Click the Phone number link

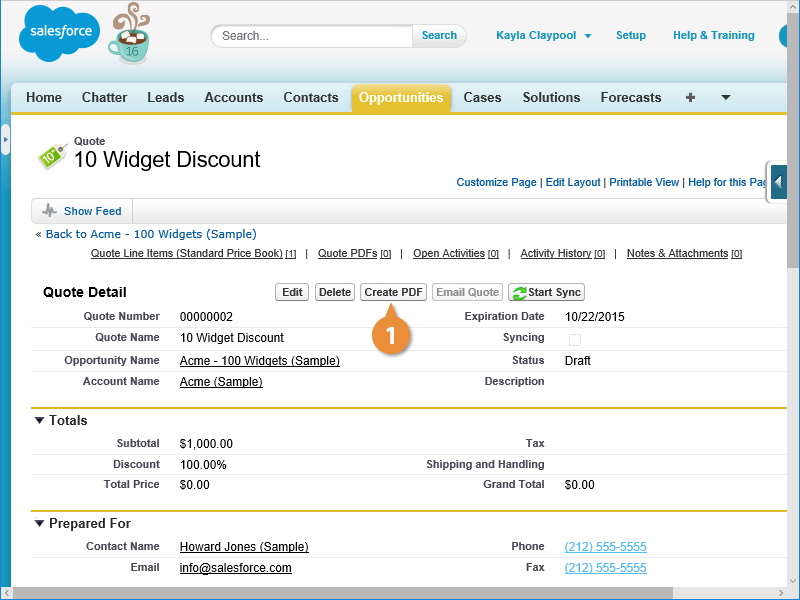click(606, 546)
